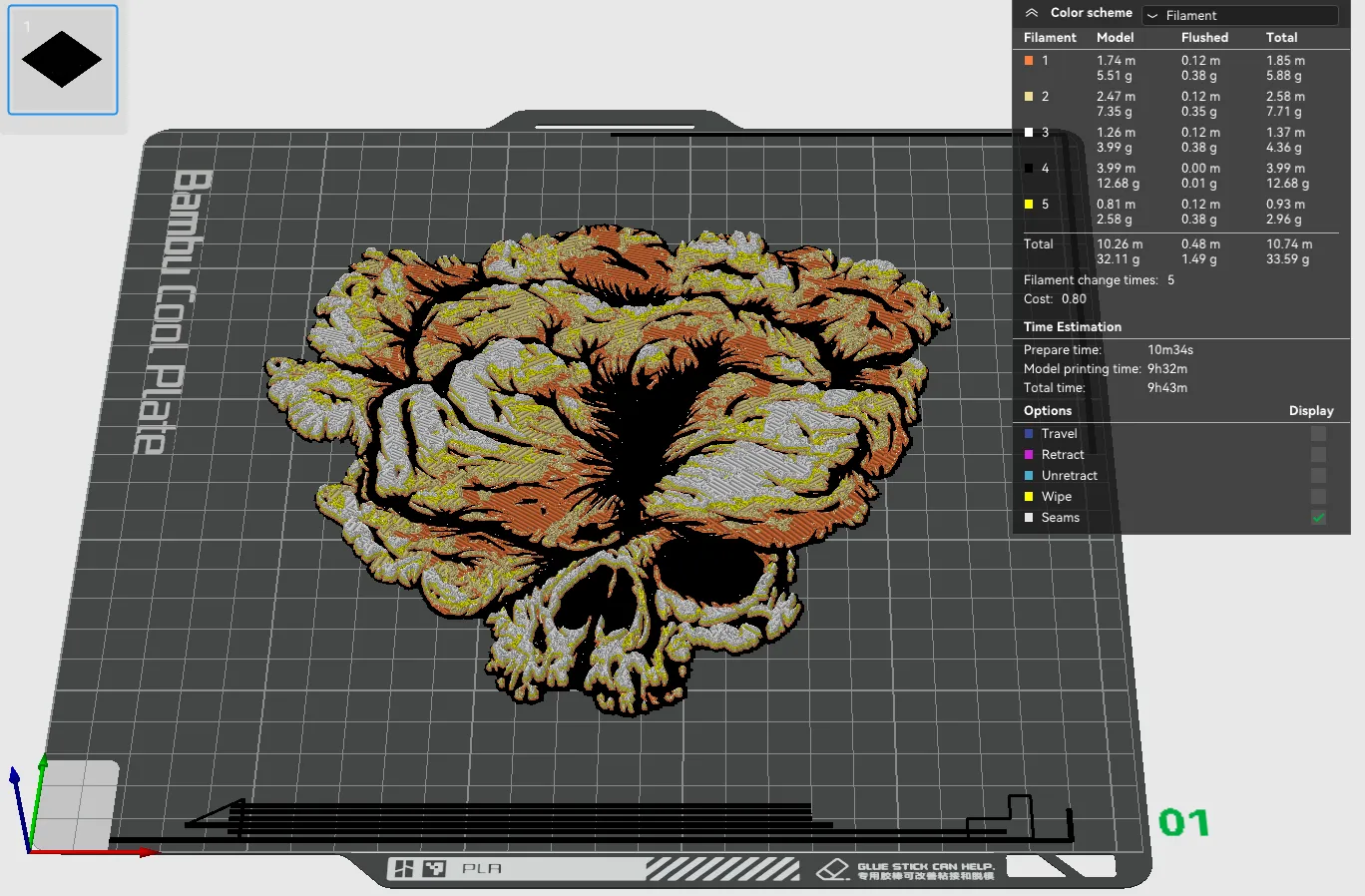Click the orange filament 1 swatch
The image size is (1365, 896).
click(1029, 61)
